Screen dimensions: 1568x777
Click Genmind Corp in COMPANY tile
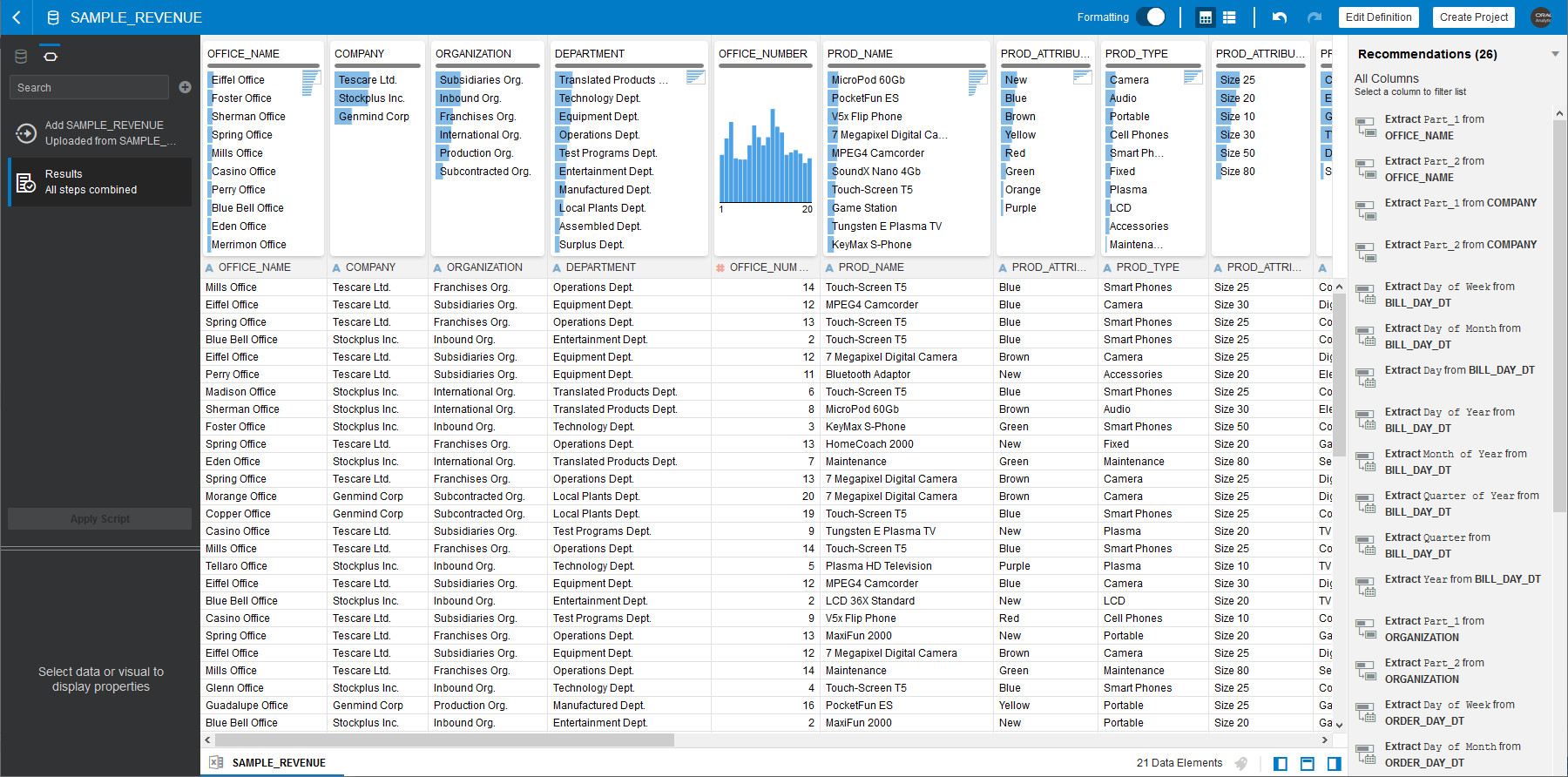pos(374,117)
